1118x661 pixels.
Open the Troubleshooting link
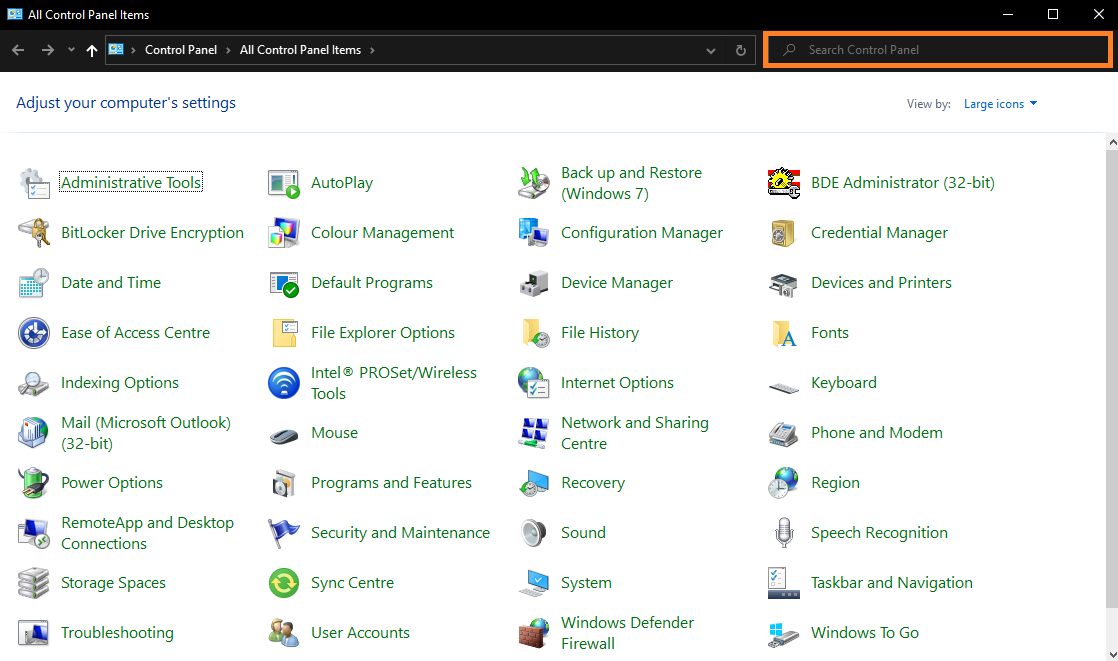[x=118, y=632]
